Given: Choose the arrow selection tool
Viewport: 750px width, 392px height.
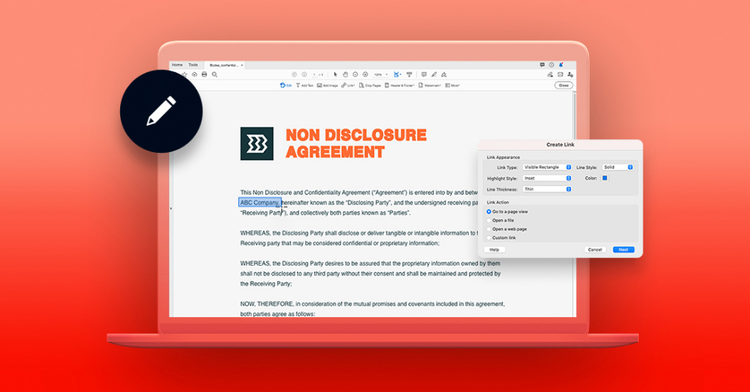Looking at the screenshot, I should [335, 75].
